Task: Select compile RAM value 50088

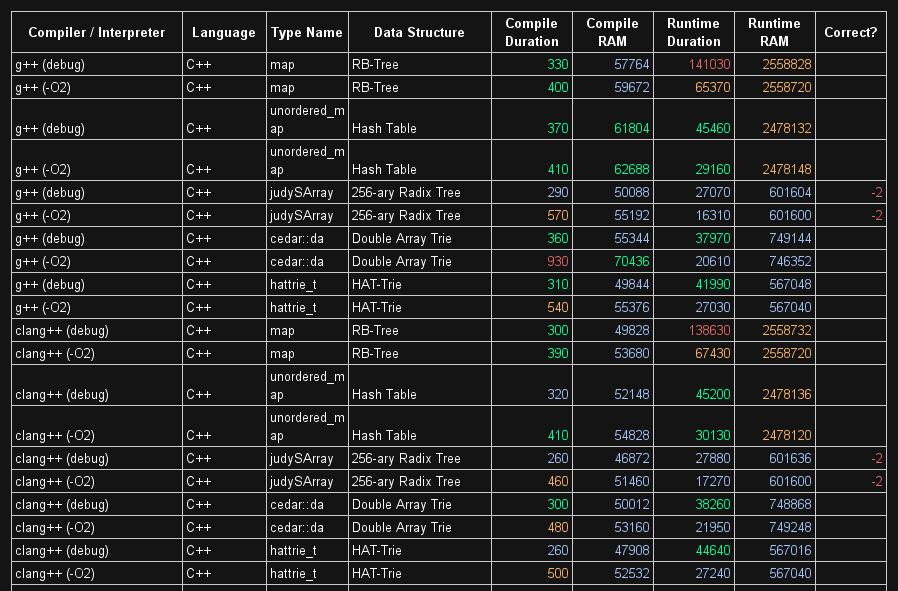Action: 632,192
